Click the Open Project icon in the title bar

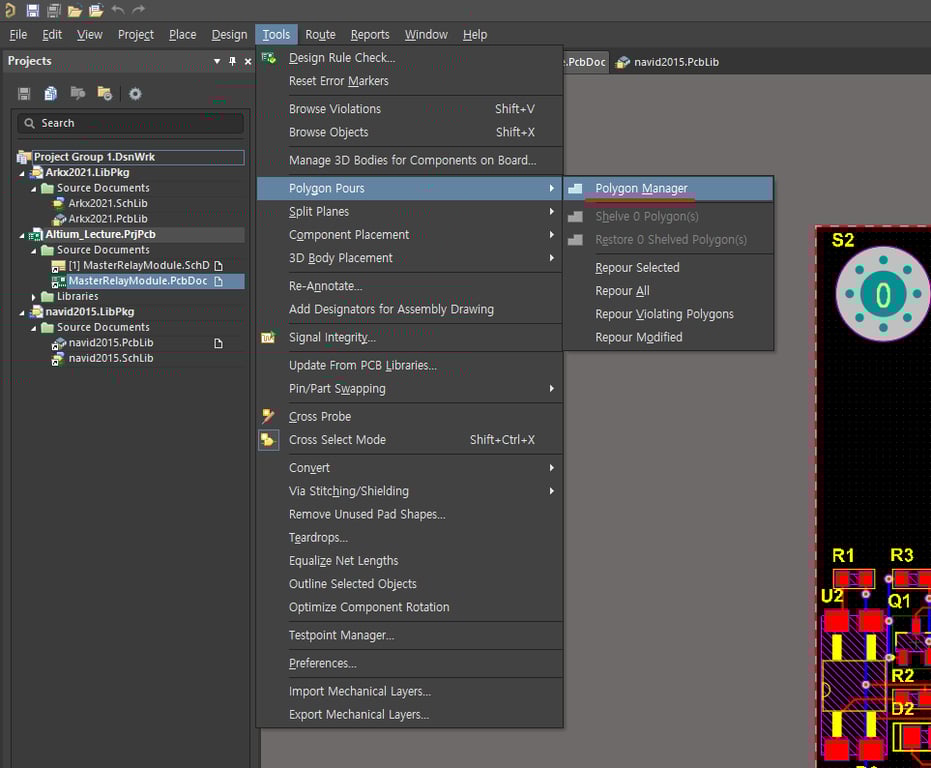pos(96,10)
